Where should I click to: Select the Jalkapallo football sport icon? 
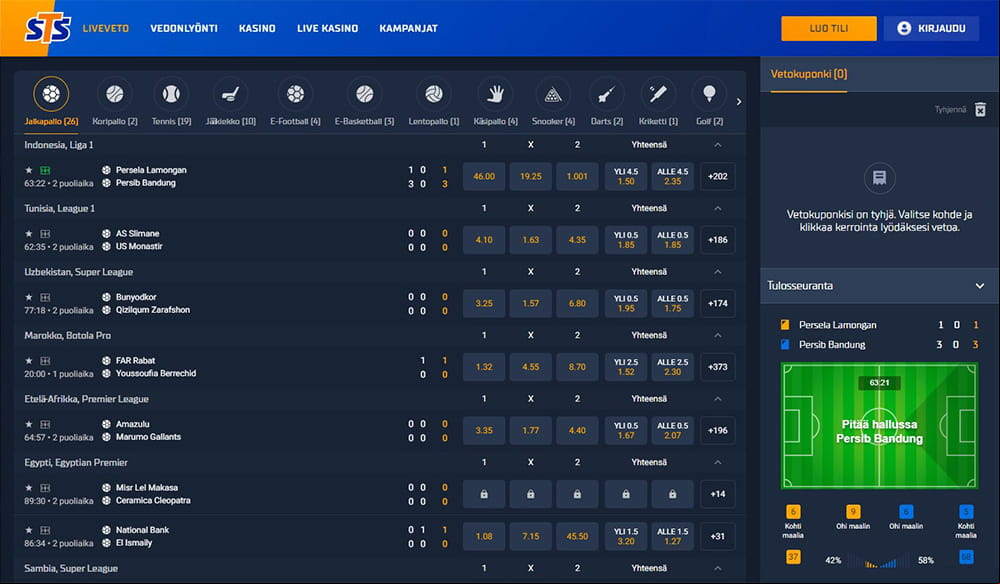51,94
